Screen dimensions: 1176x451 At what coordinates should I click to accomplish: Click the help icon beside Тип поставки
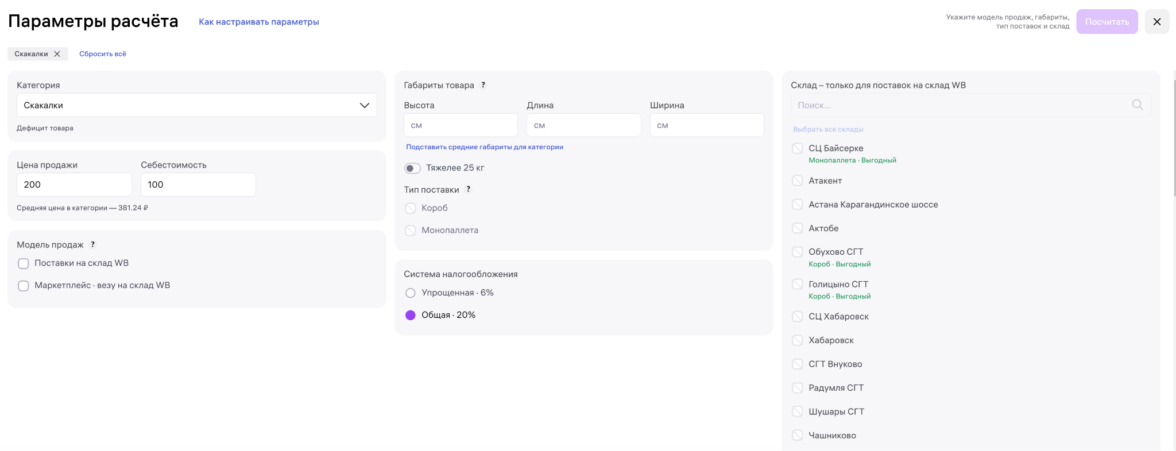point(468,189)
